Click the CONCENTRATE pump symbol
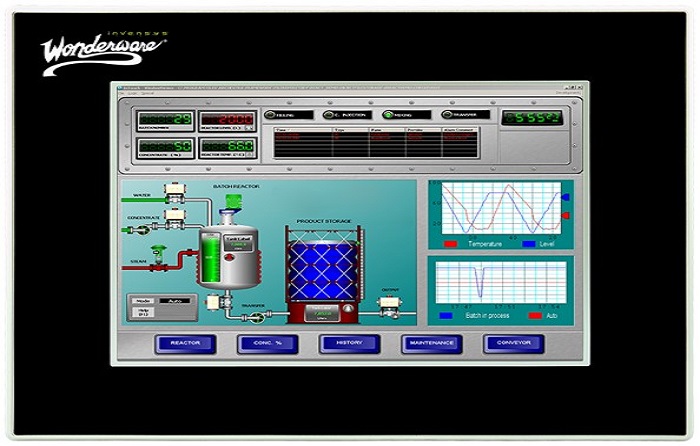700x446 pixels. pyautogui.click(x=143, y=230)
